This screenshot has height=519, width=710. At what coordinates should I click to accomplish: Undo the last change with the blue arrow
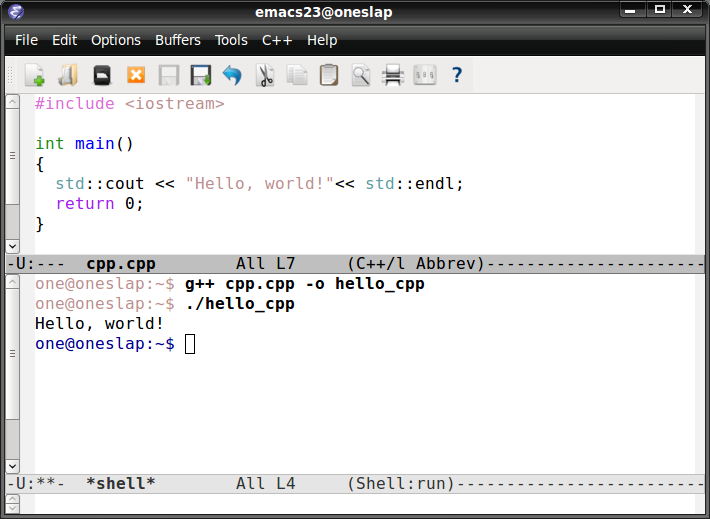[232, 75]
